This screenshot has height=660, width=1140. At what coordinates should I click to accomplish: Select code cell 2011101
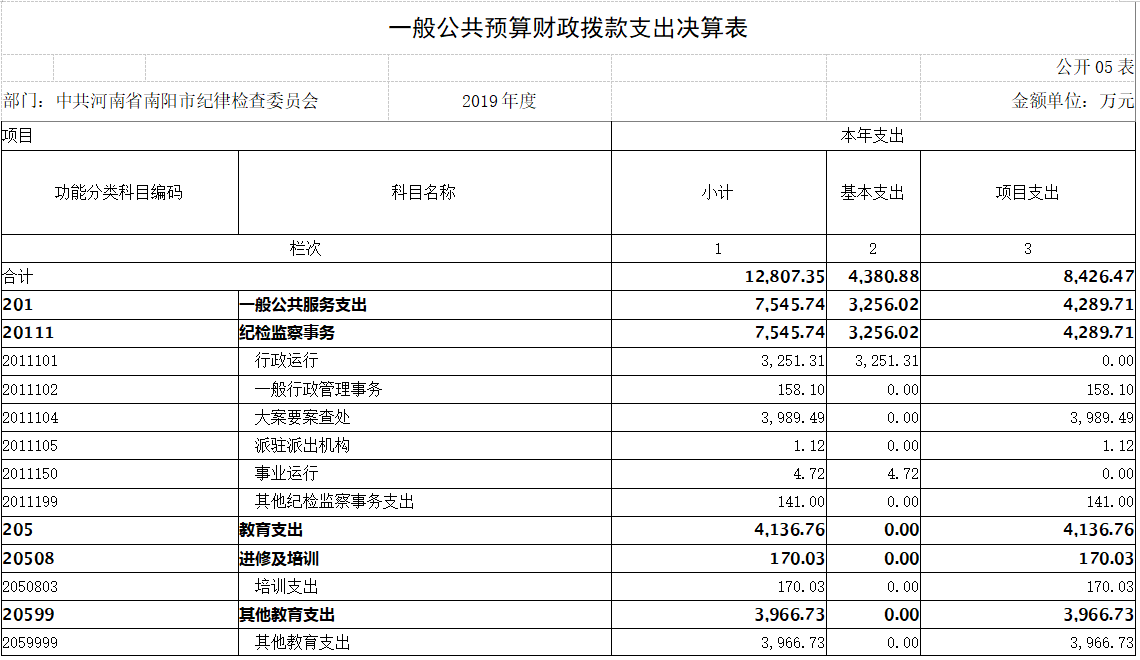pyautogui.click(x=120, y=361)
